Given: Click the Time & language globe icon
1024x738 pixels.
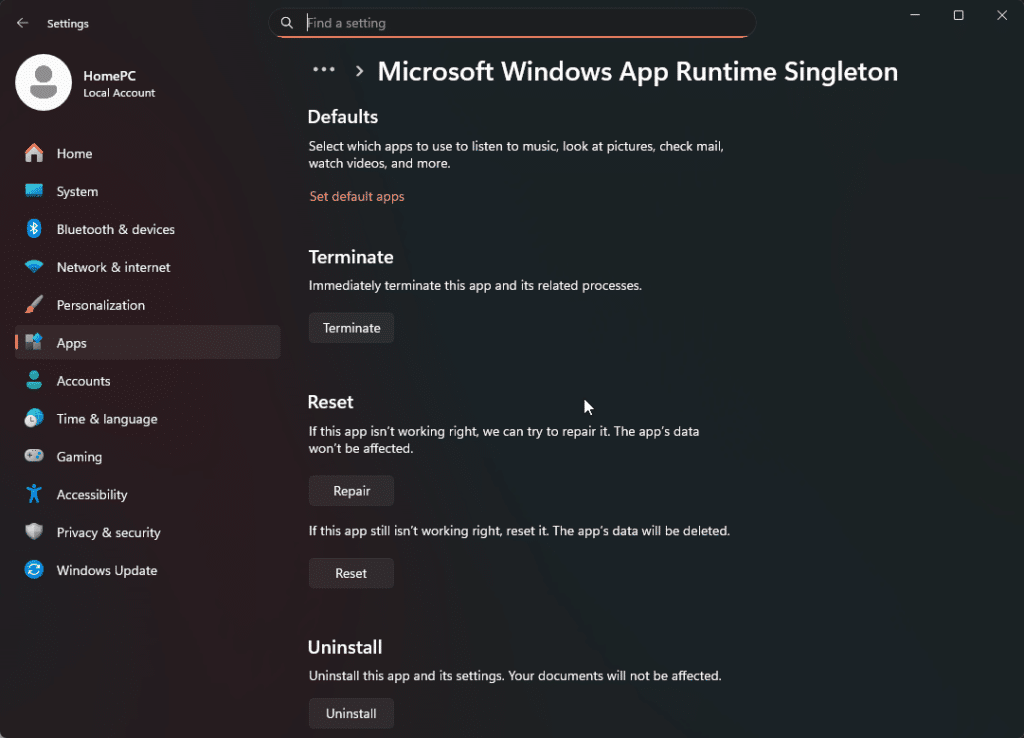Looking at the screenshot, I should (x=34, y=418).
